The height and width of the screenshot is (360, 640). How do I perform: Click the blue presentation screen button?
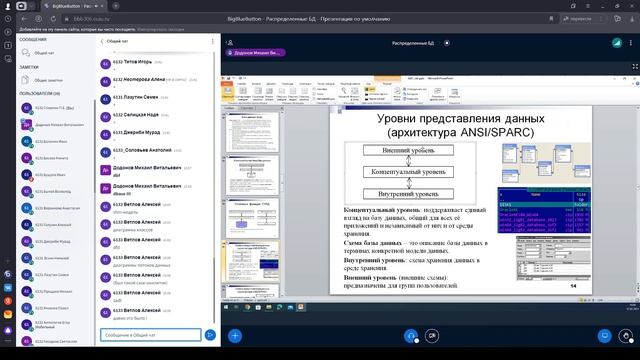pyautogui.click(x=604, y=336)
